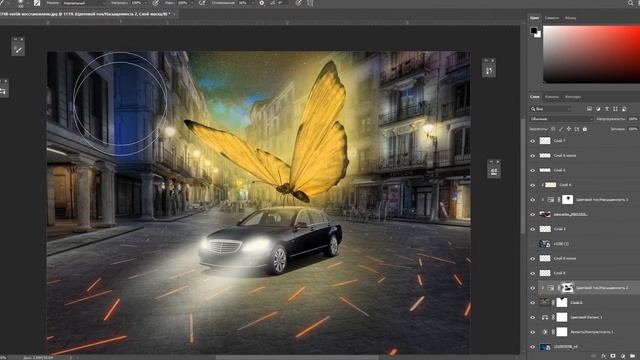The width and height of the screenshot is (640, 360).
Task: Switch to the Контуры tab
Action: [573, 97]
